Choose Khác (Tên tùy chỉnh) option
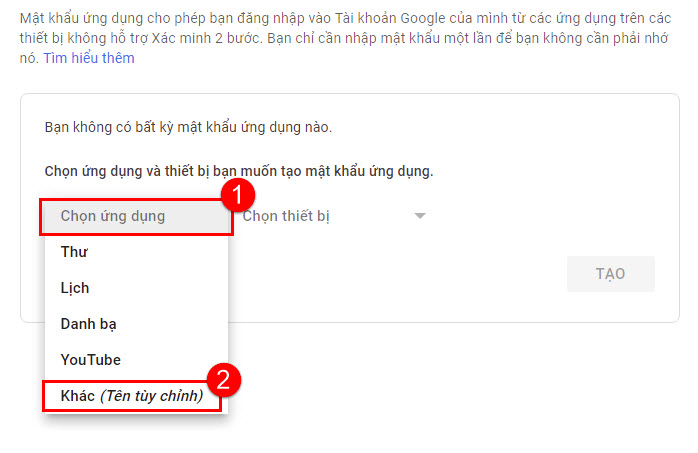Image resolution: width=698 pixels, height=453 pixels. click(132, 396)
